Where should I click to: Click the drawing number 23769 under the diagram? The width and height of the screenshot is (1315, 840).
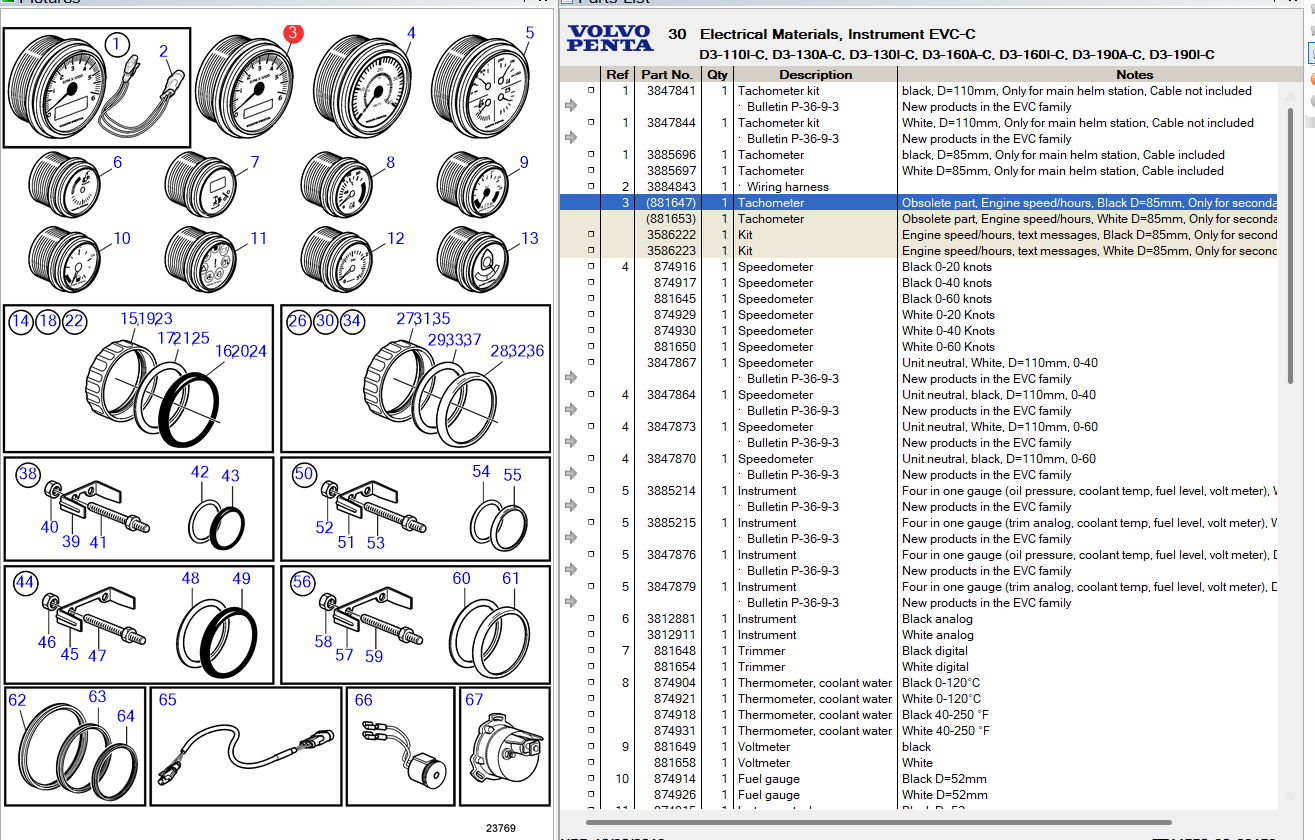[501, 828]
